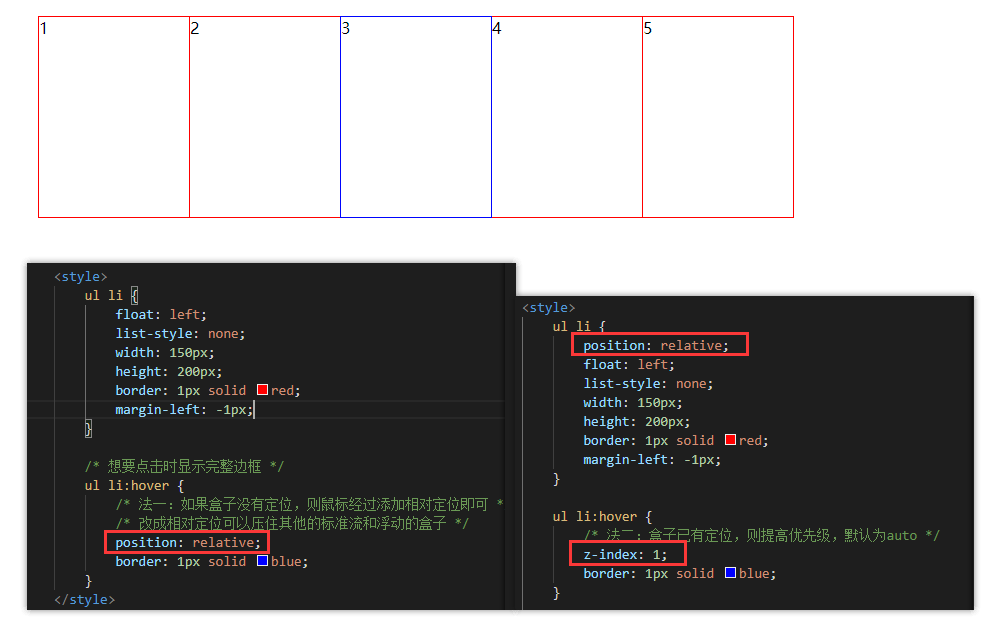Image resolution: width=991 pixels, height=628 pixels.
Task: Click 'position: relative;' in left editor's hover rule
Action: 188,542
